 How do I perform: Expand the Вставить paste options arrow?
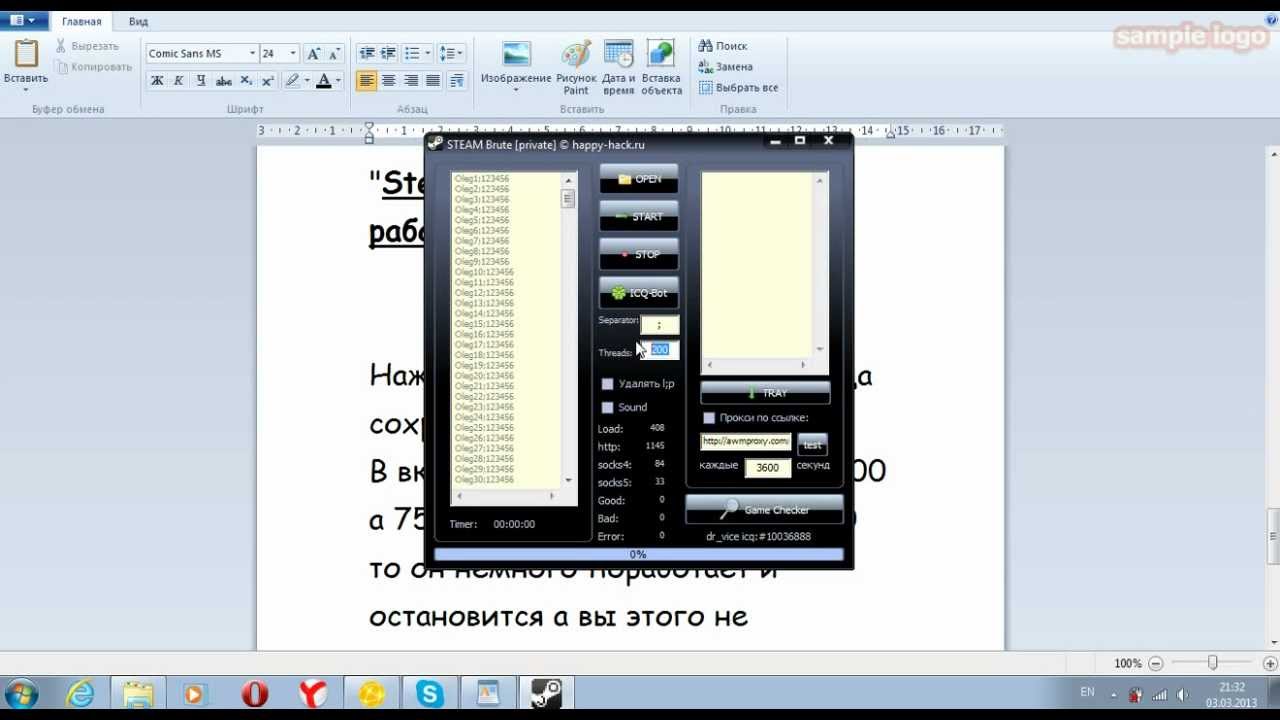(25, 90)
